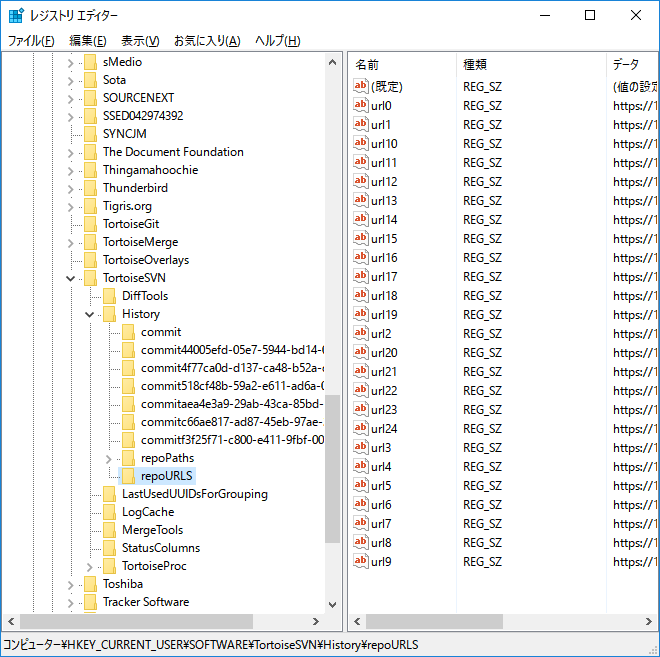The image size is (660, 657).
Task: Open the 表示(V) menu
Action: pyautogui.click(x=140, y=41)
